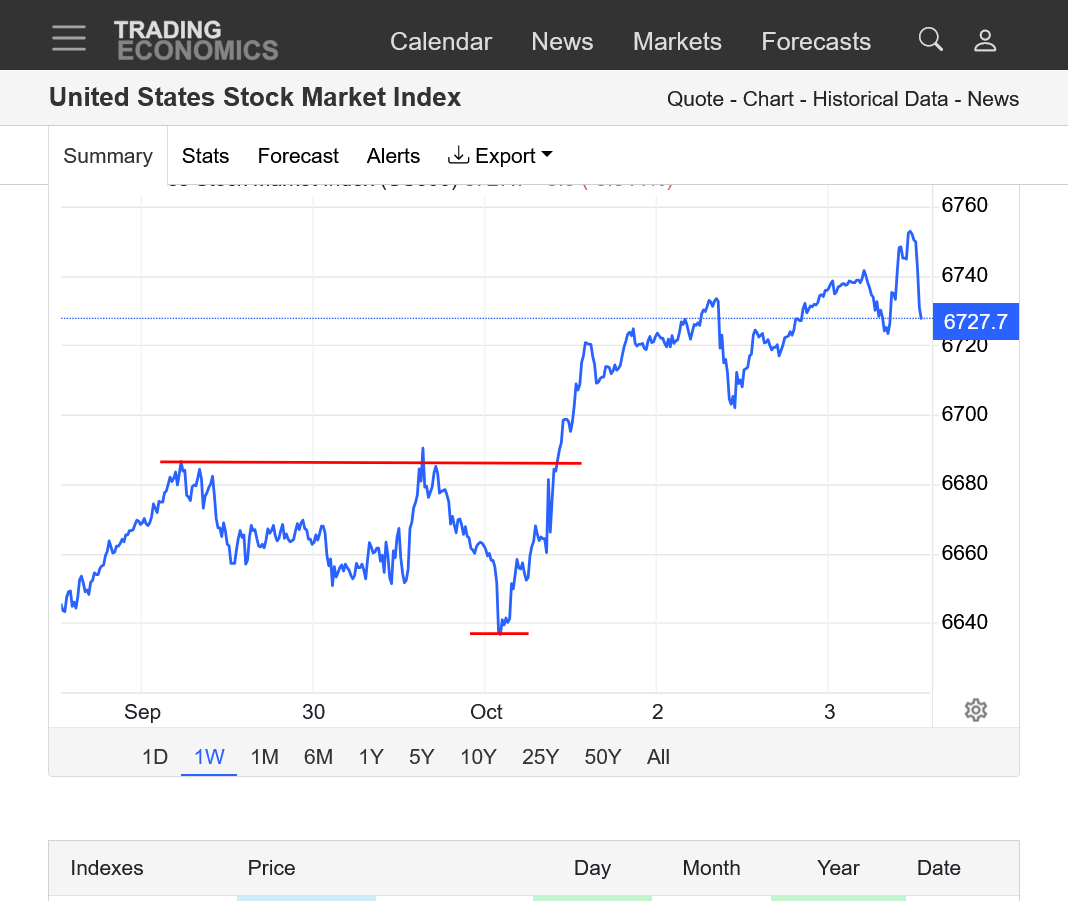The width and height of the screenshot is (1068, 901).
Task: Open chart settings gear icon
Action: pos(976,710)
